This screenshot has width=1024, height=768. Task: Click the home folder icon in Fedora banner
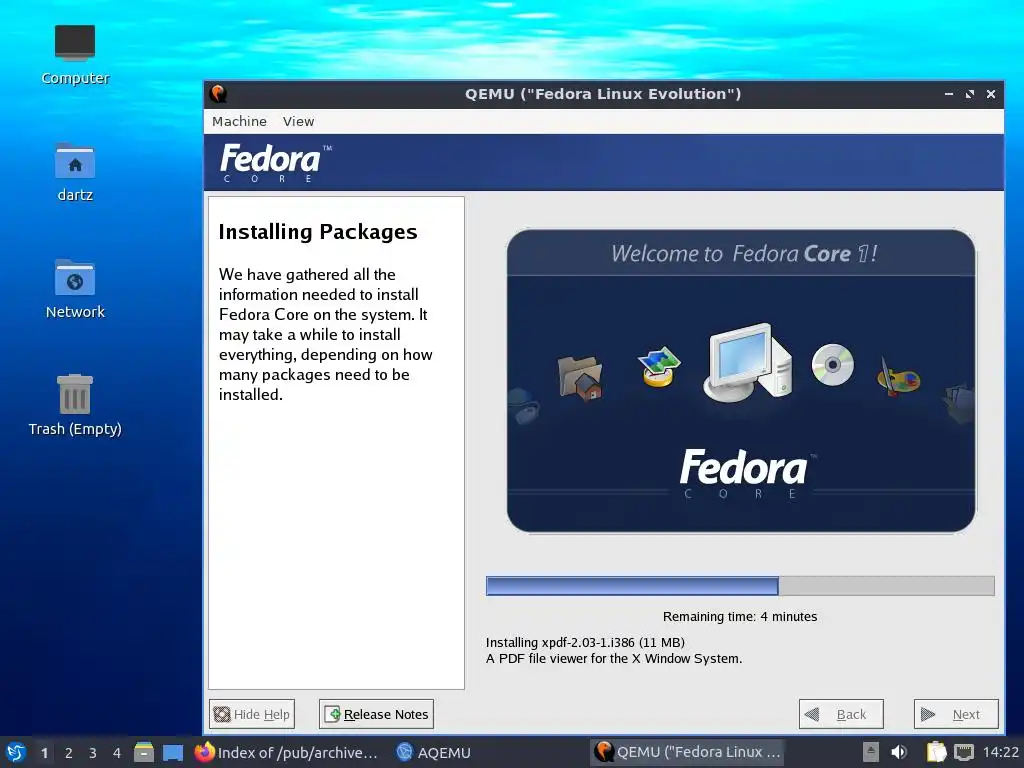[x=580, y=377]
